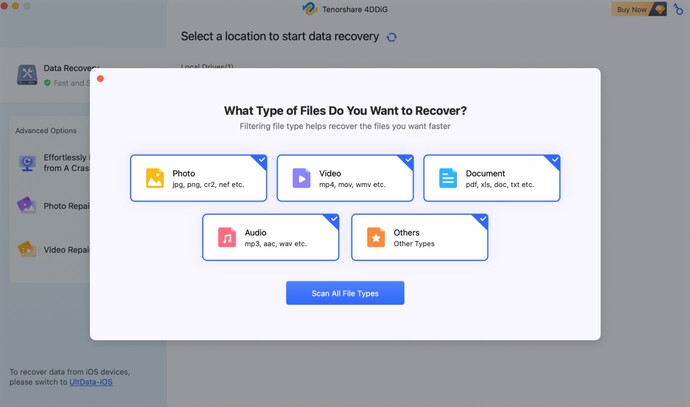The width and height of the screenshot is (690, 407).
Task: Uncheck the Photo file type checkmark
Action: point(261,160)
